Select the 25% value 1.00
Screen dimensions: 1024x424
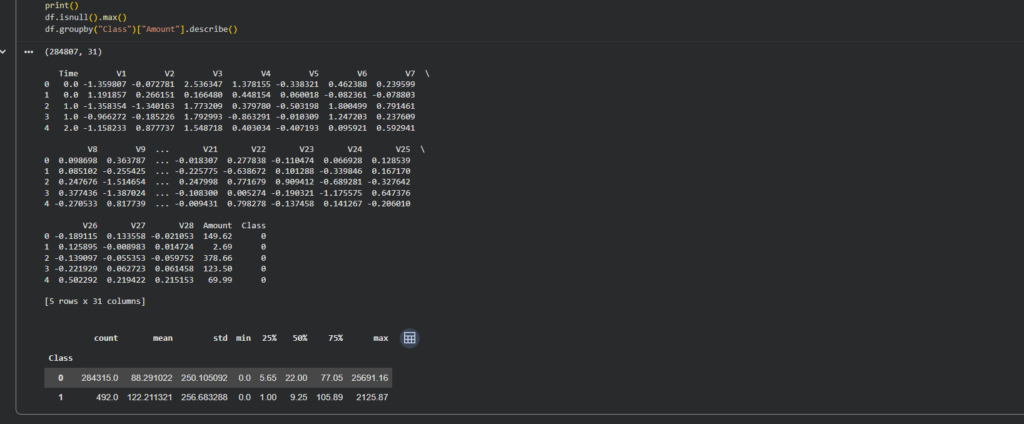pos(268,397)
